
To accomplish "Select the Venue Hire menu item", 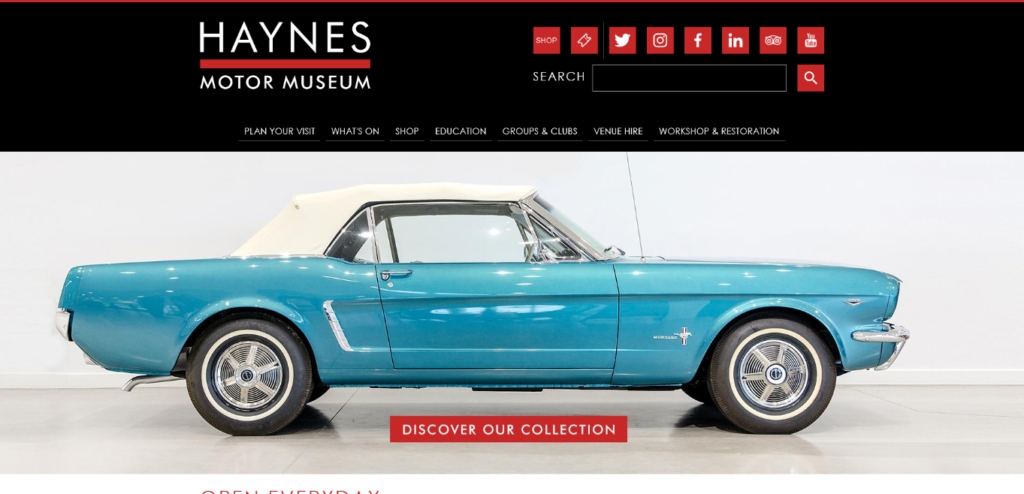I will (618, 131).
